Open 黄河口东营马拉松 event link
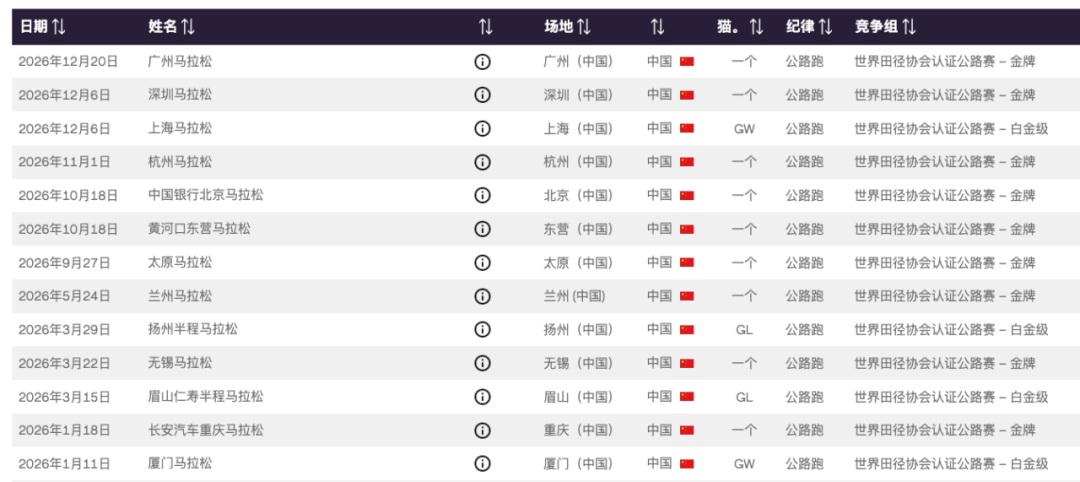The image size is (1080, 482). (199, 229)
